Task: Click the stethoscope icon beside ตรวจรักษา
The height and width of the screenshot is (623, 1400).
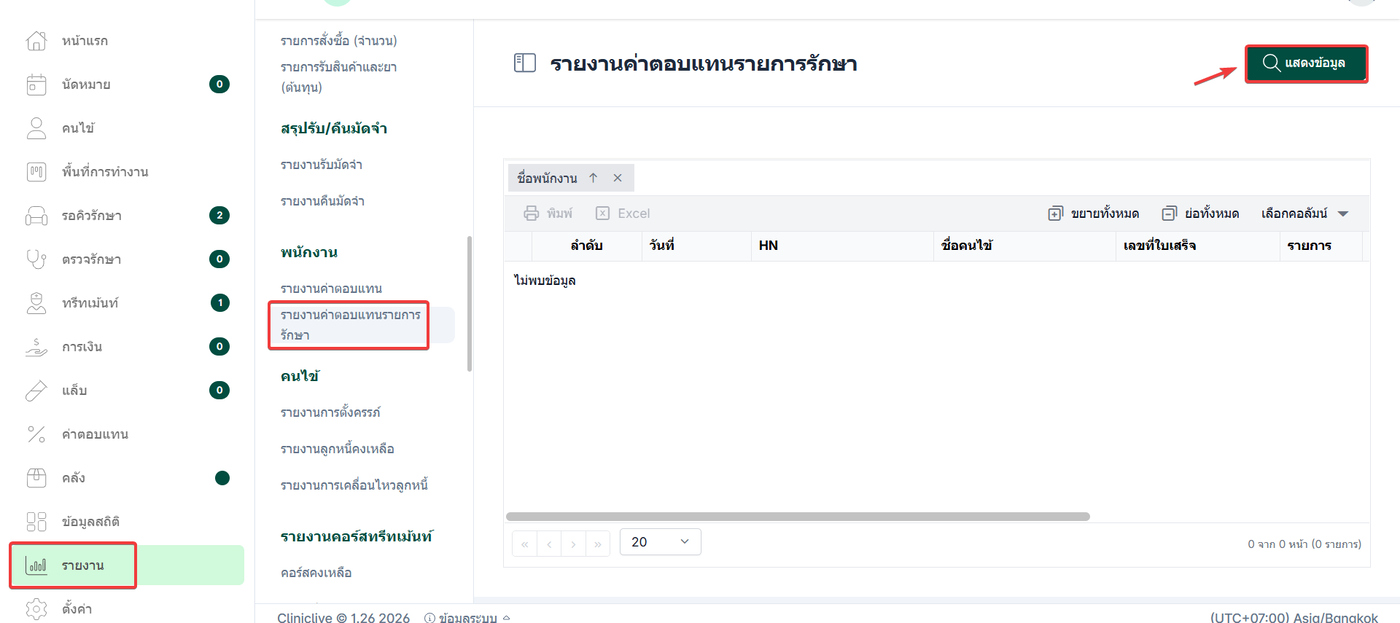Action: click(36, 259)
